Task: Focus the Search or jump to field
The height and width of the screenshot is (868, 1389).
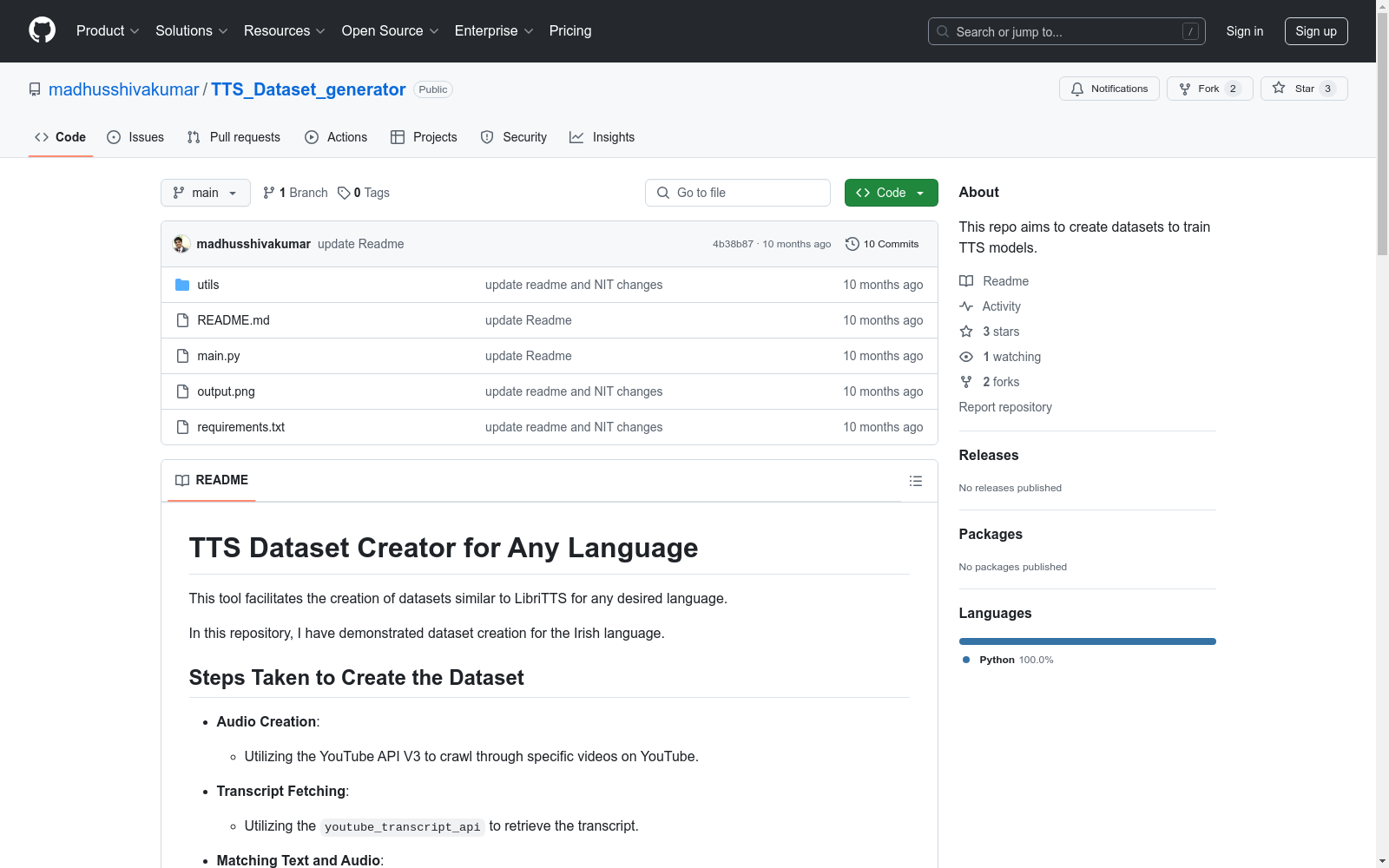Action: click(x=1066, y=31)
